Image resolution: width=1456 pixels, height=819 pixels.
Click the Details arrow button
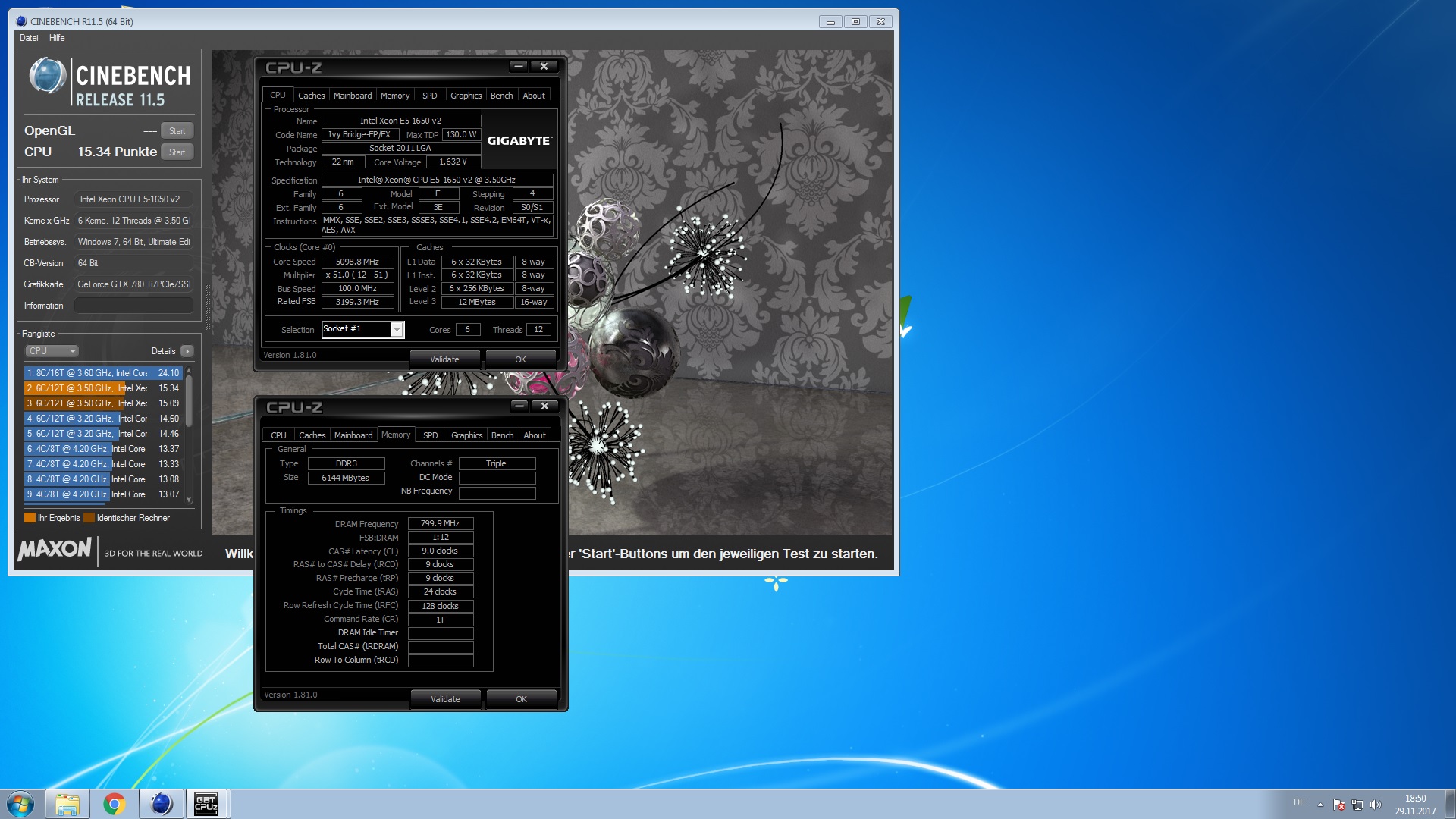click(x=187, y=351)
